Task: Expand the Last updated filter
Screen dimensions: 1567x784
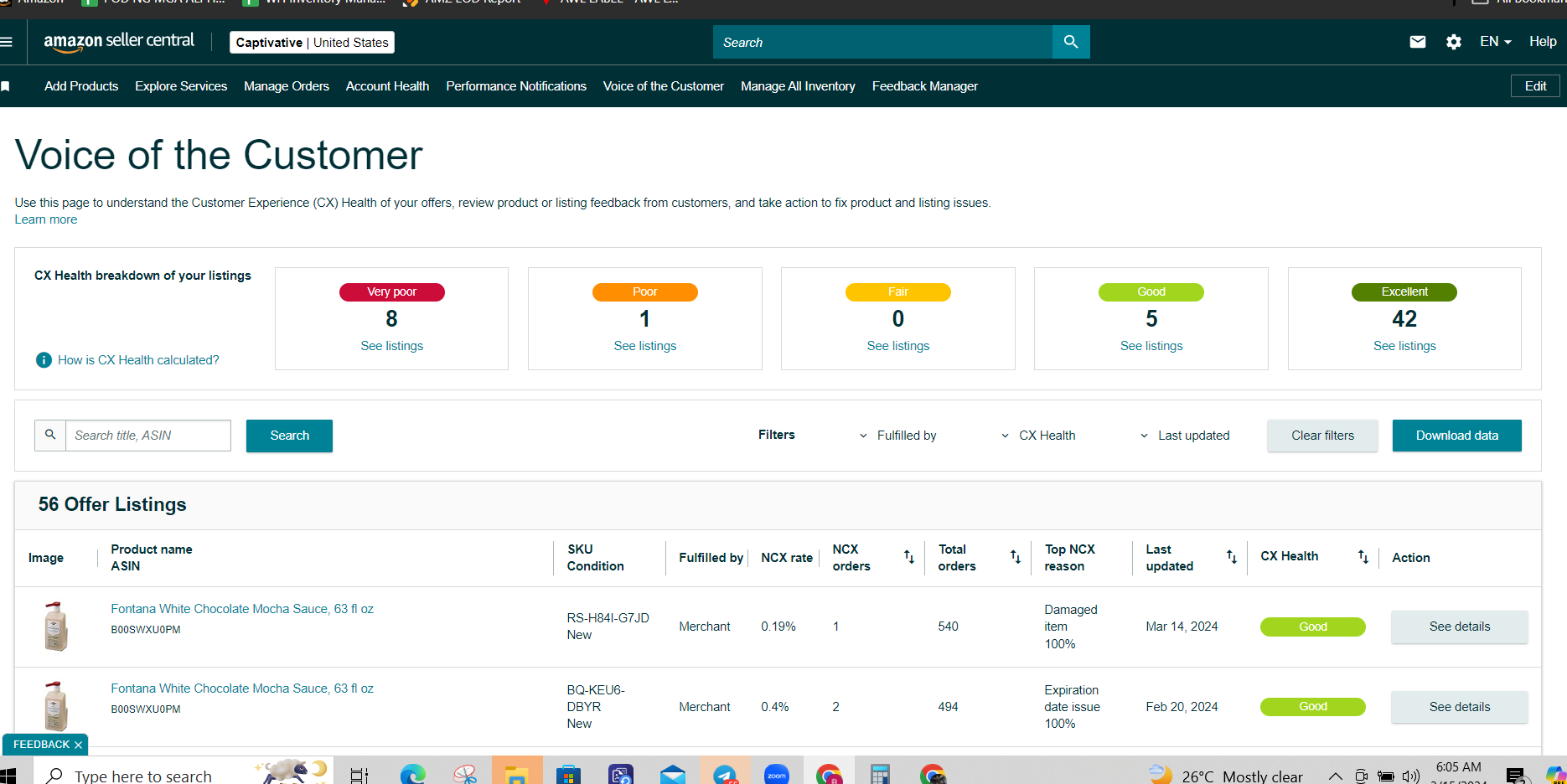Action: [x=1185, y=436]
